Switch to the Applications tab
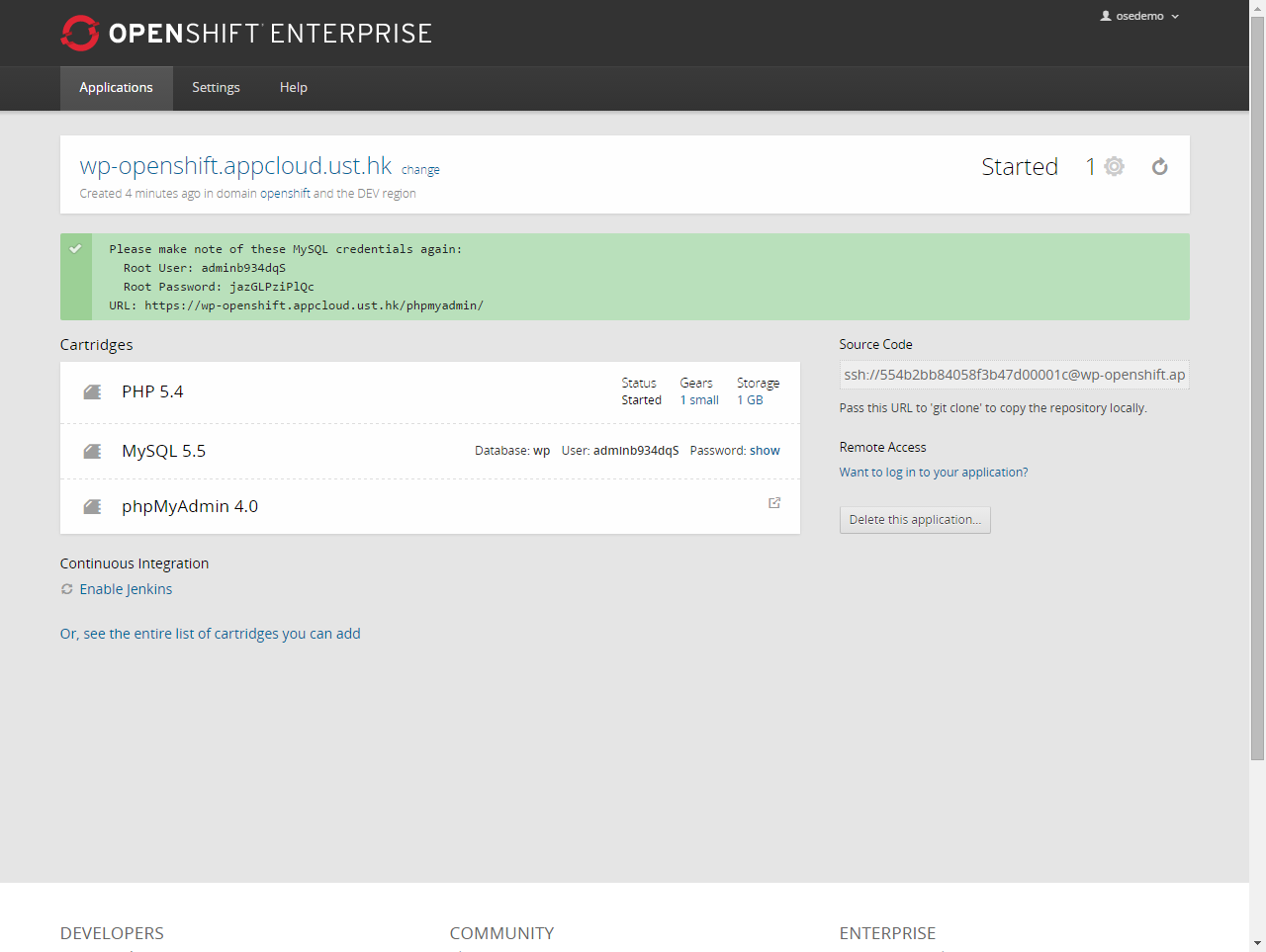This screenshot has width=1266, height=952. point(116,88)
